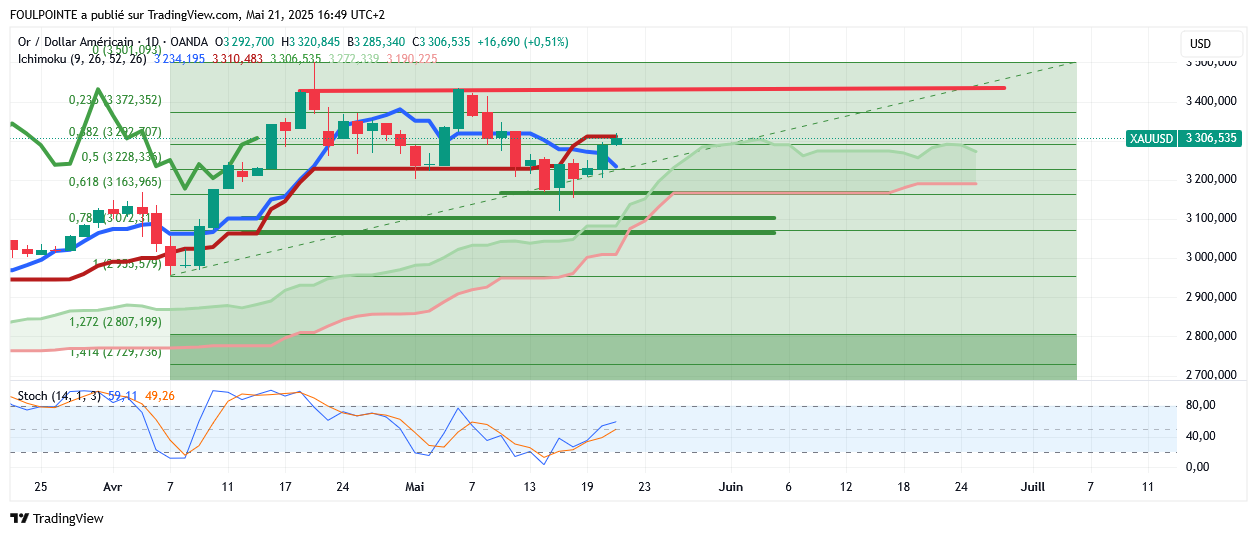Click the 3 100,000 price axis label
The height and width of the screenshot is (536, 1257).
(x=1212, y=218)
